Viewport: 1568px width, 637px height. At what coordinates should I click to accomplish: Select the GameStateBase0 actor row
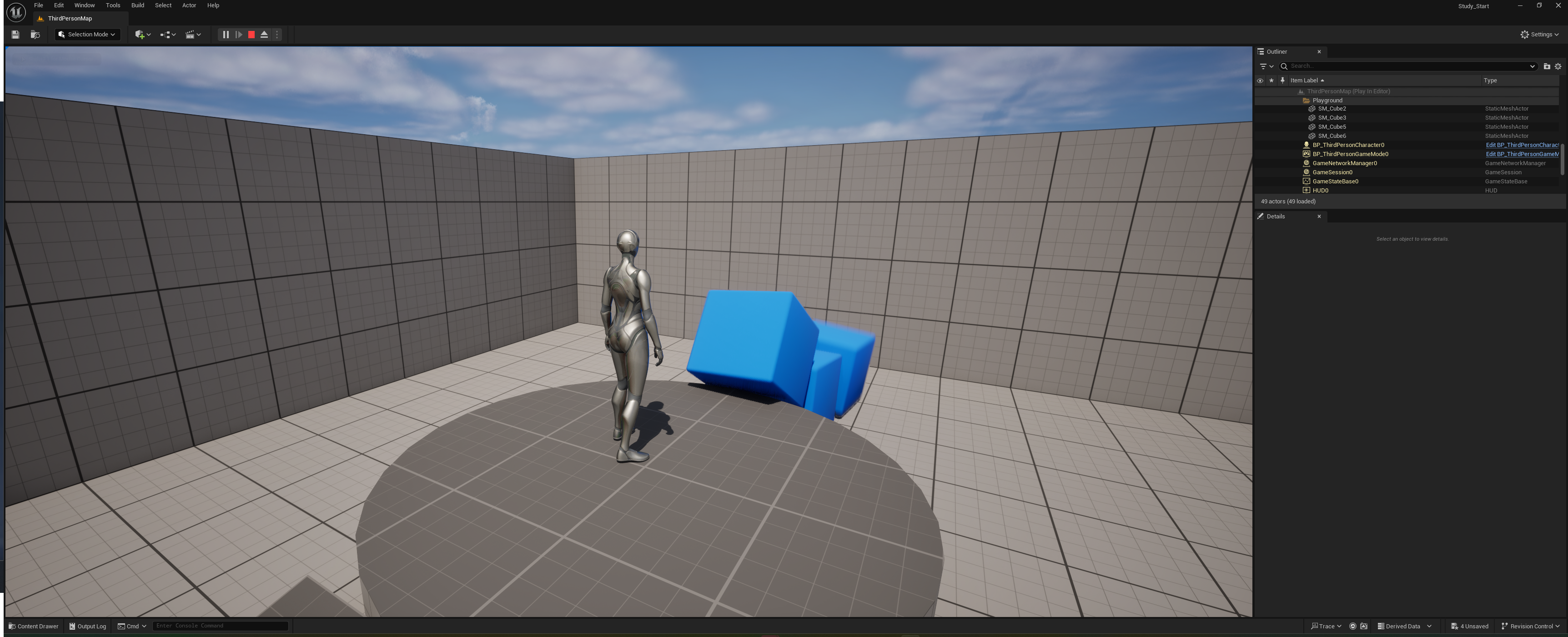1407,182
